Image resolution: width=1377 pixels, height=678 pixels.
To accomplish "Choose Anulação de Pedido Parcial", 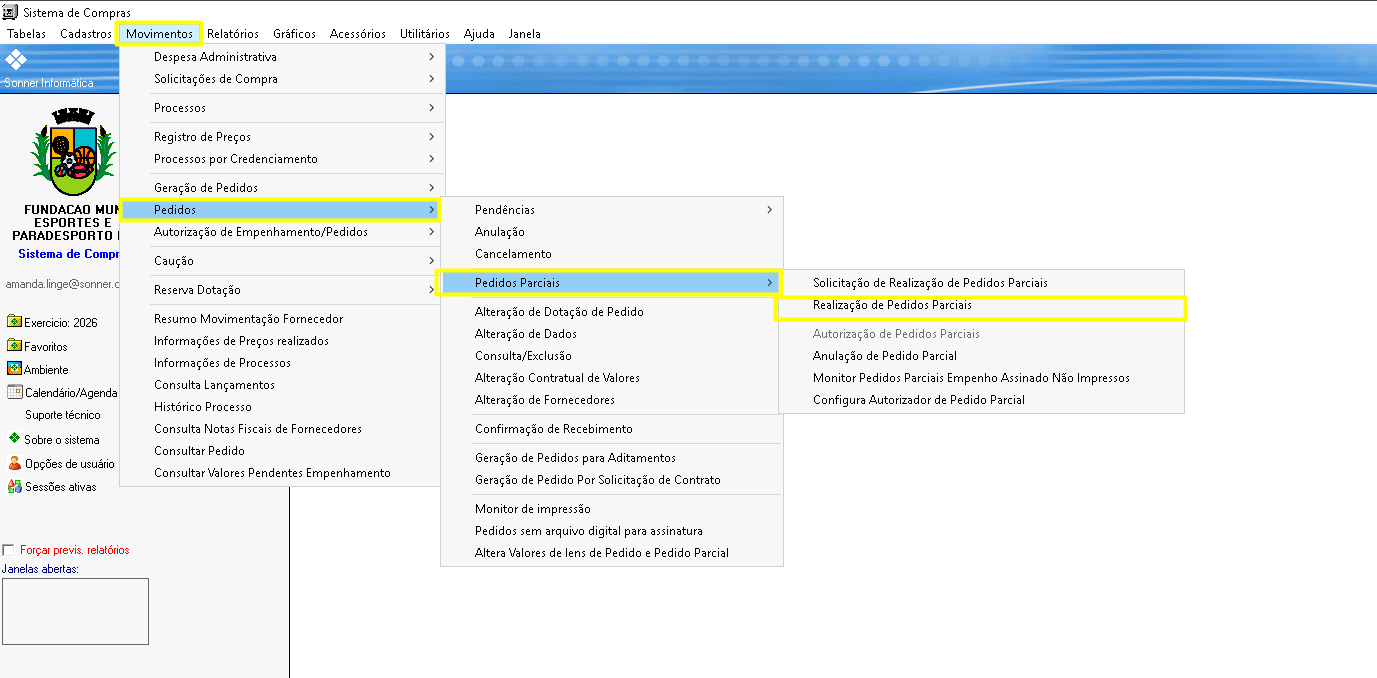I will tap(884, 356).
